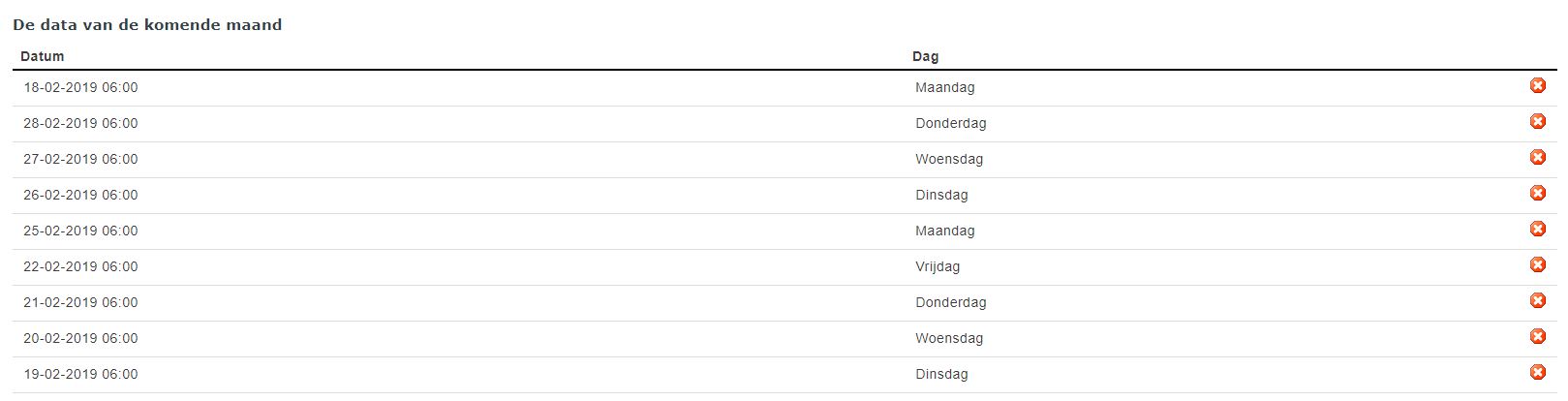Remove the 28-02-2019 Donderdag row
This screenshot has height=401, width=1568.
point(1537,122)
